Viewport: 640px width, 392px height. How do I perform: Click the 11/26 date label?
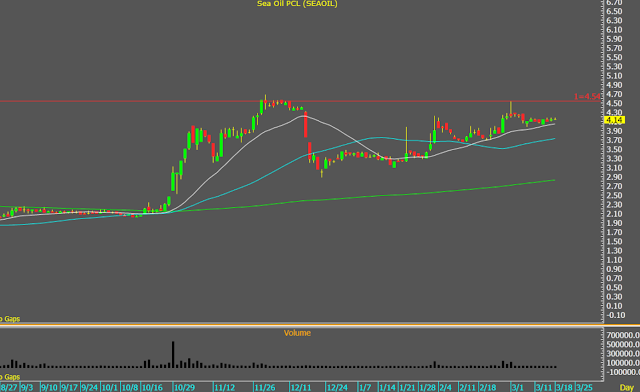265,387
